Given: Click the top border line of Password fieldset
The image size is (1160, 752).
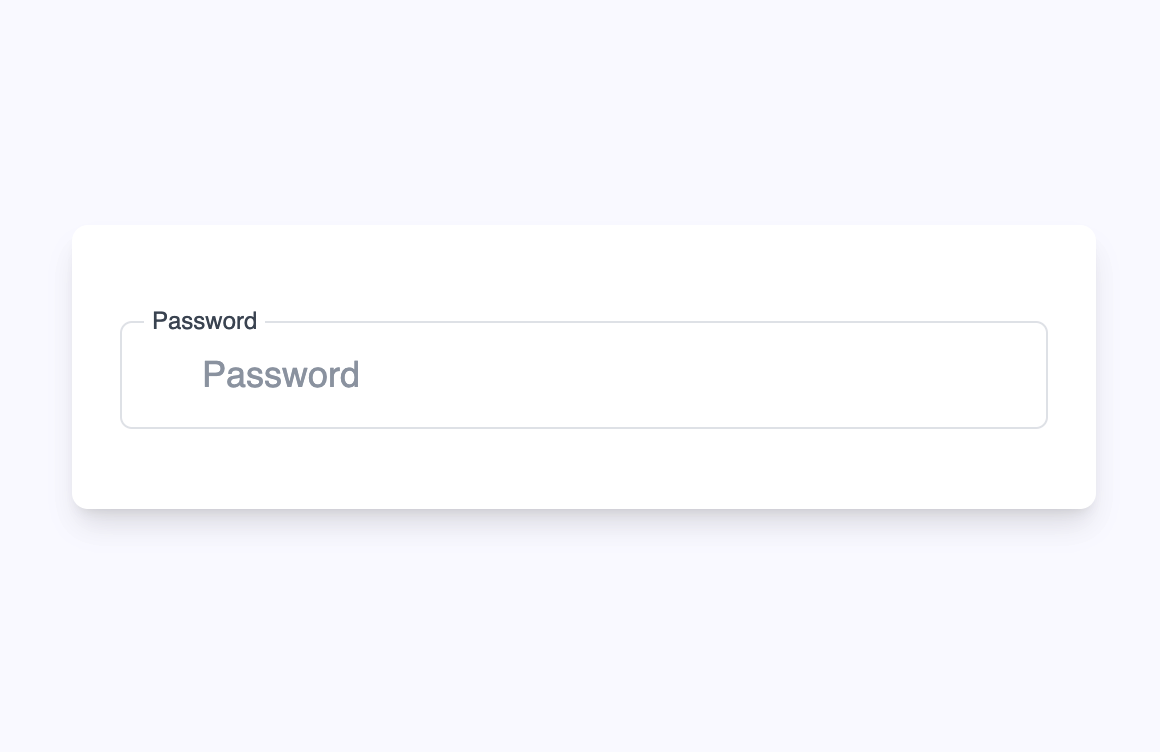Looking at the screenshot, I should click(655, 322).
